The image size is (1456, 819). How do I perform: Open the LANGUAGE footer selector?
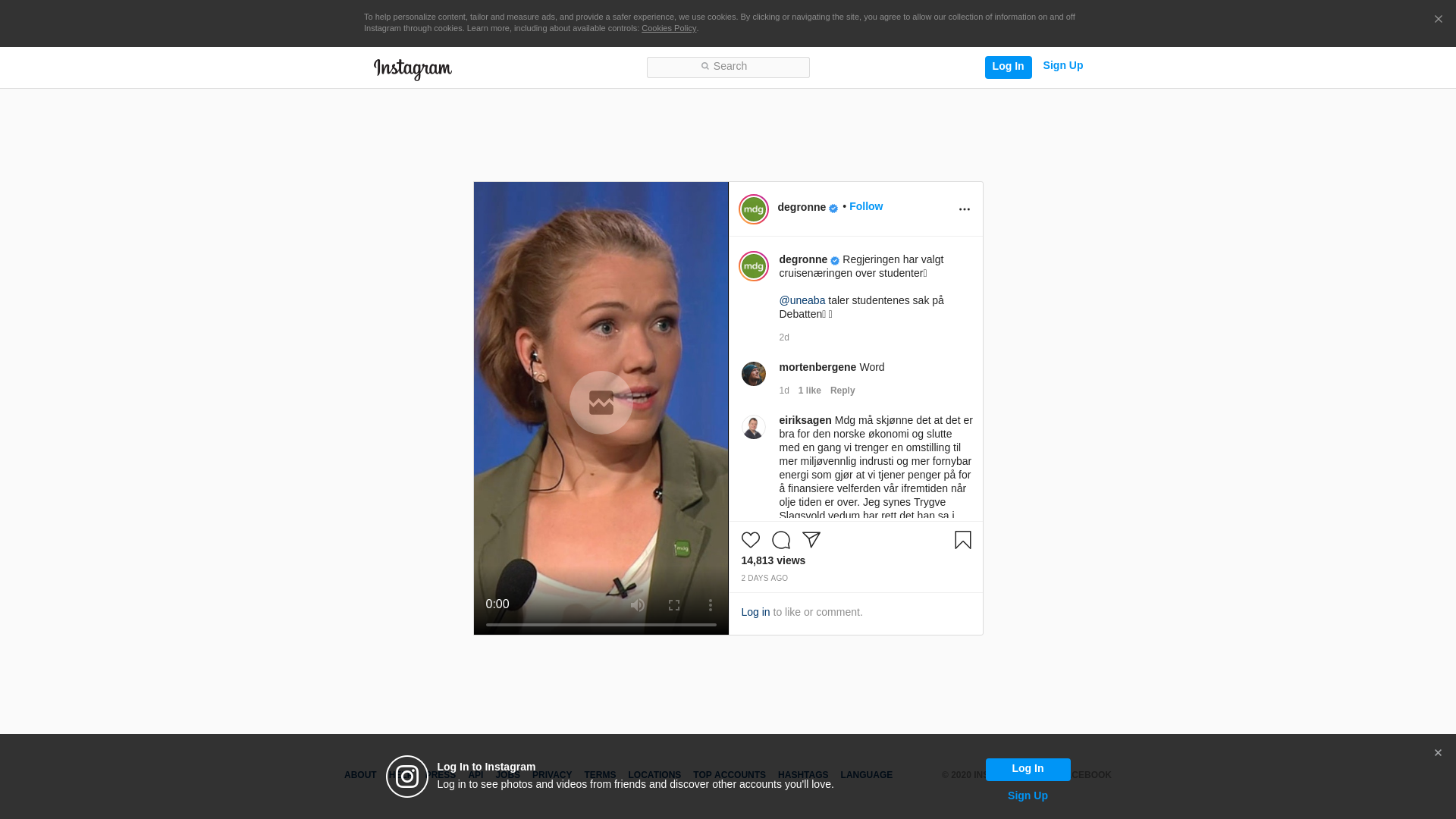pos(867,775)
